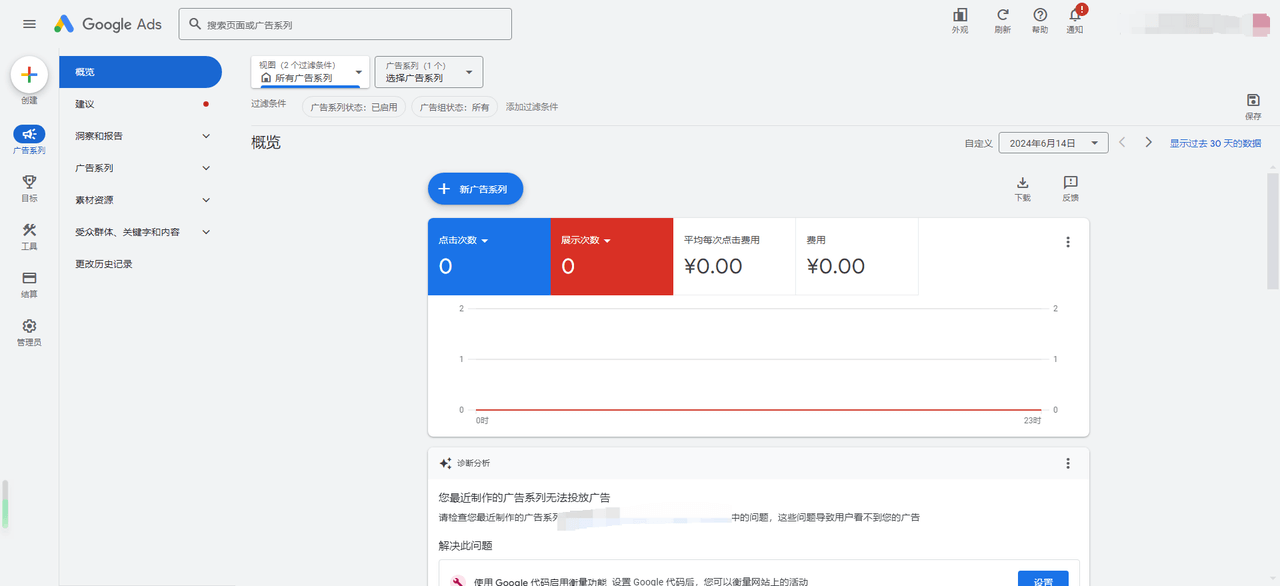Viewport: 1280px width, 586px height.
Task: Click the search pages or campaigns field
Action: click(x=345, y=24)
